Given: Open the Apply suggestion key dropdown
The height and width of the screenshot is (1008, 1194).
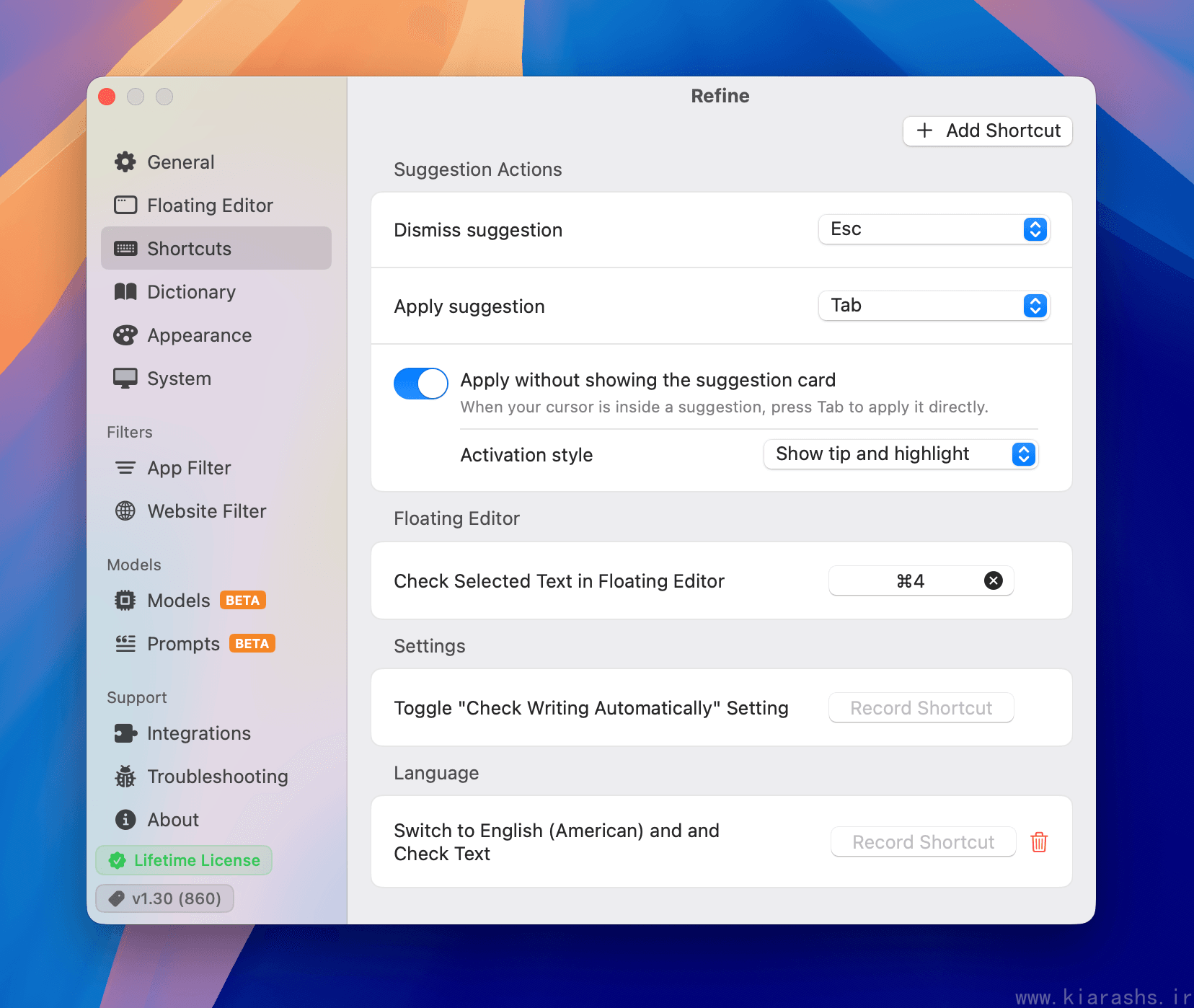Looking at the screenshot, I should tap(934, 306).
